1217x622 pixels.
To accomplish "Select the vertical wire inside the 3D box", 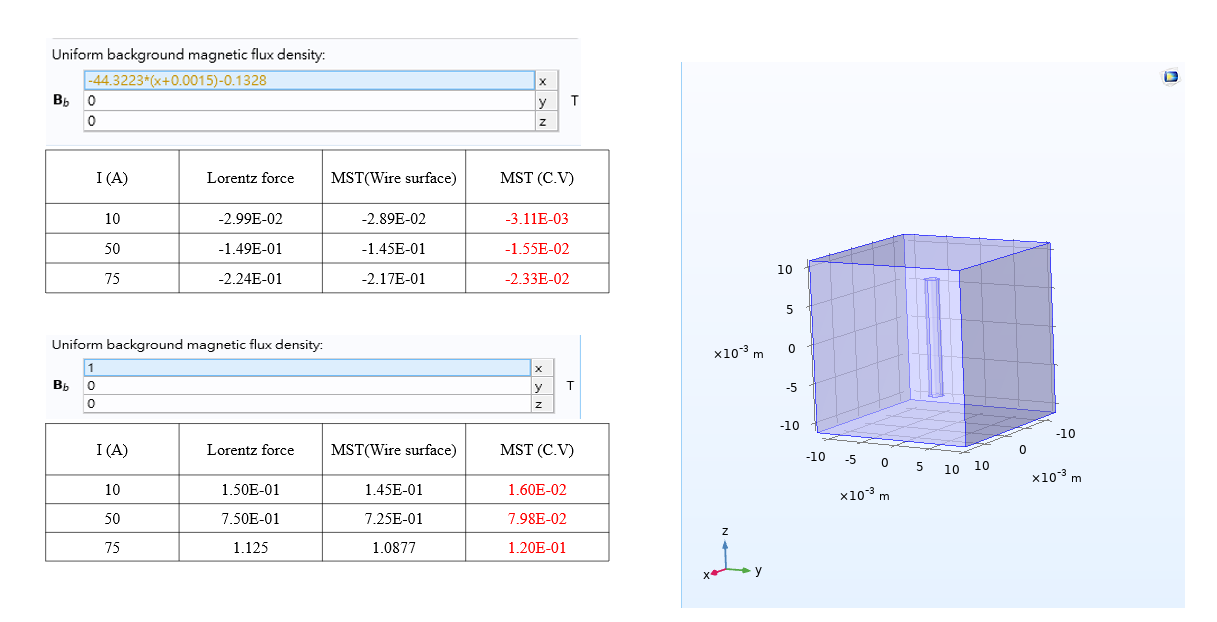I will click(934, 337).
